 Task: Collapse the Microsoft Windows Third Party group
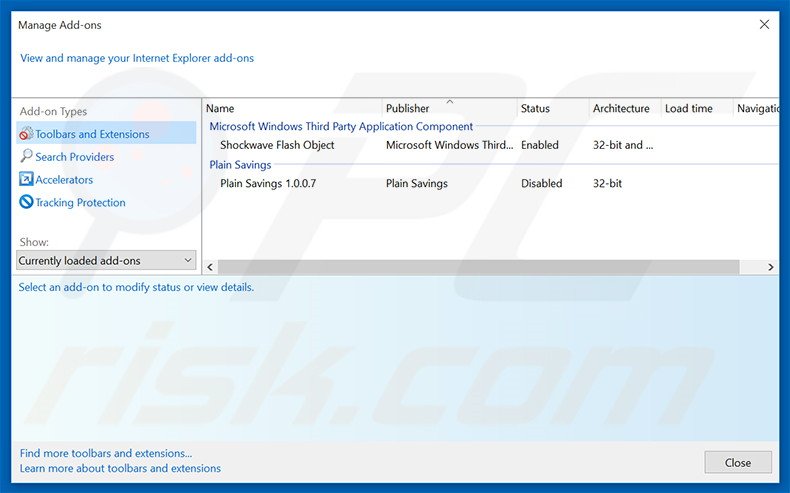pyautogui.click(x=341, y=127)
